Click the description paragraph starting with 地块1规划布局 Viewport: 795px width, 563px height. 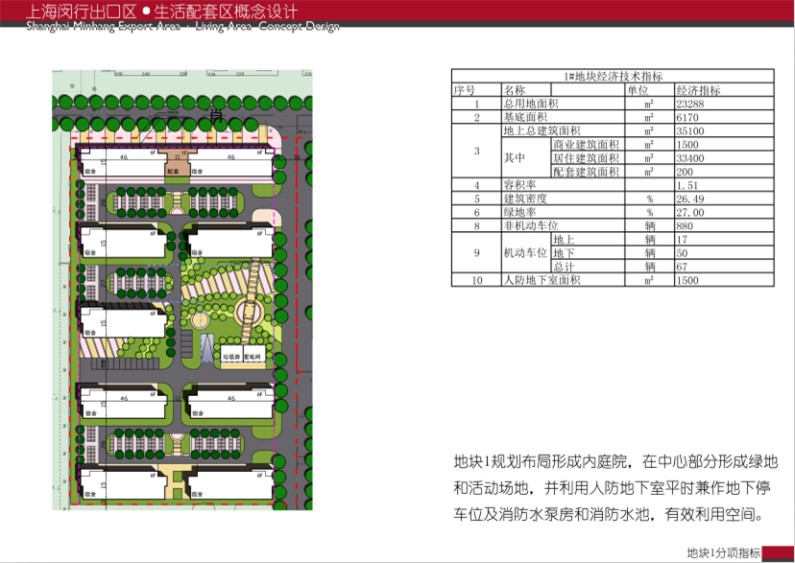coord(612,489)
